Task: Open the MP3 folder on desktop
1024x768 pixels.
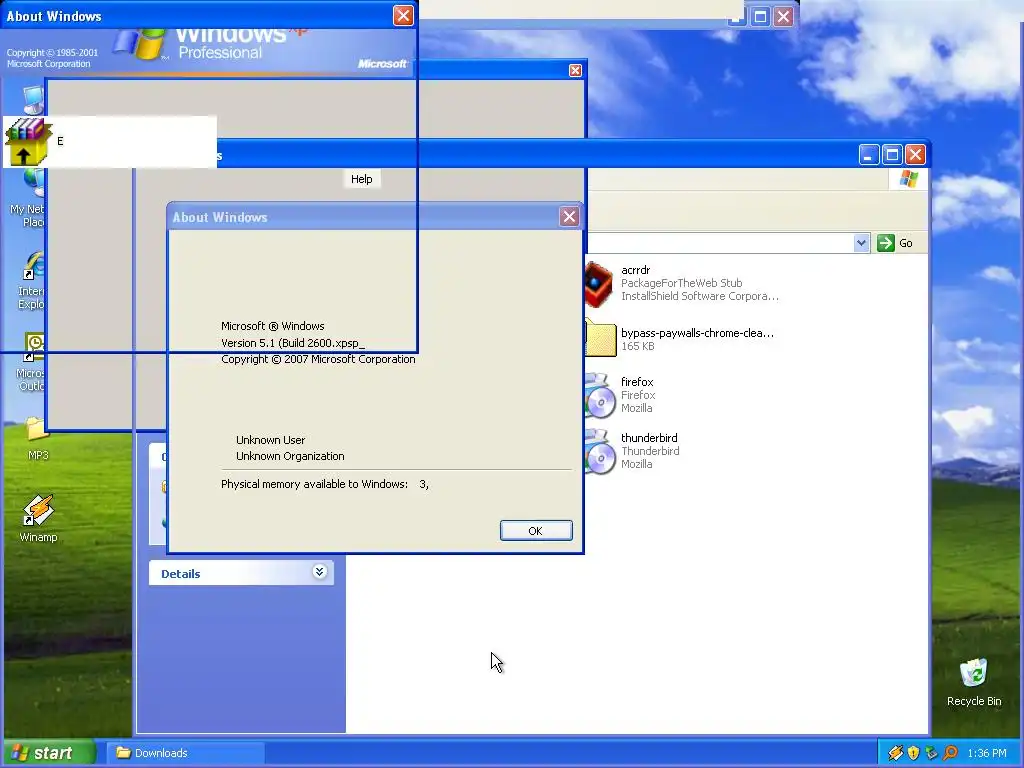Action: (37, 430)
